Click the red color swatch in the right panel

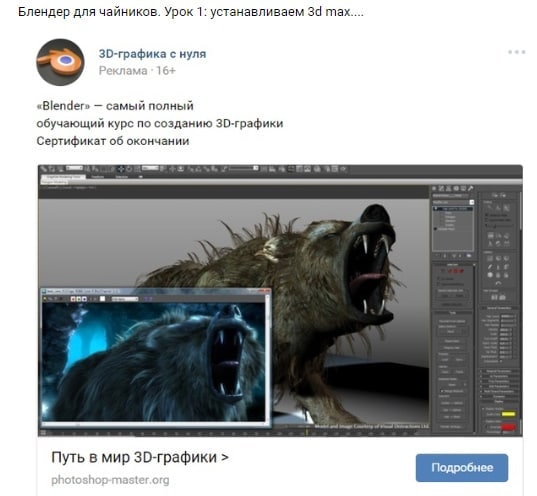(x=508, y=427)
